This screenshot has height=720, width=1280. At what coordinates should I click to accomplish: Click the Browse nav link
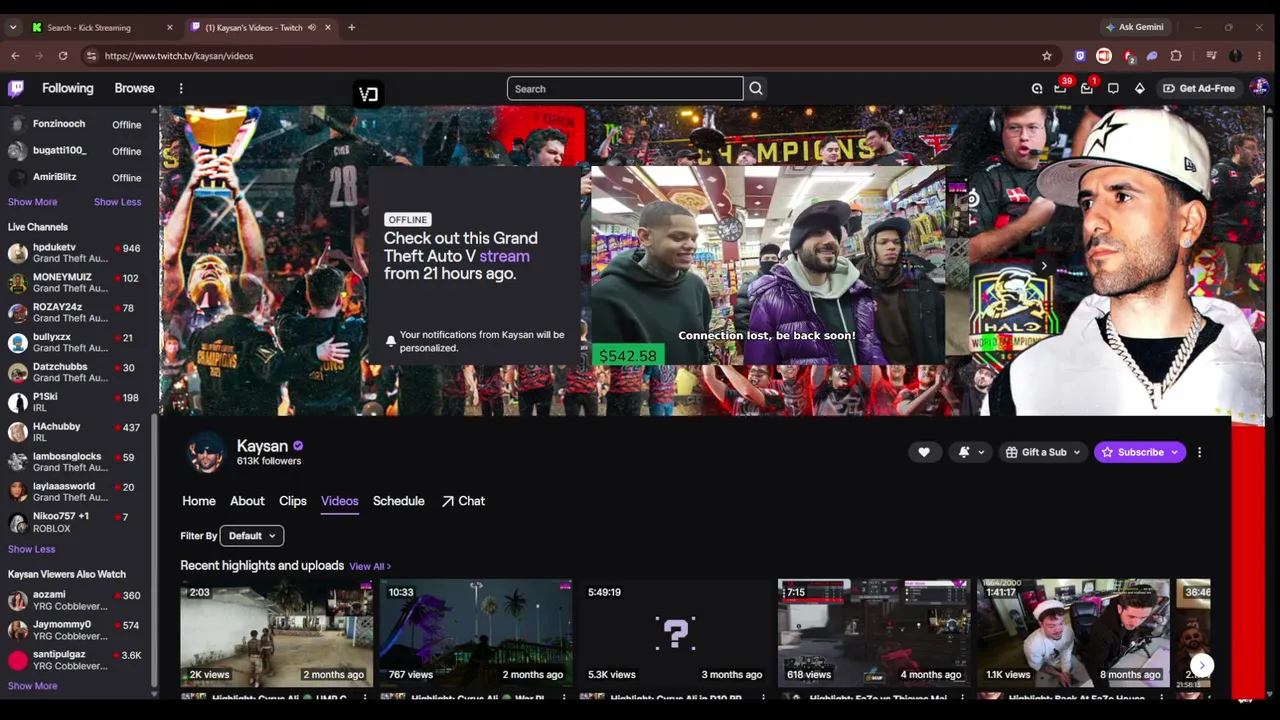pyautogui.click(x=134, y=88)
